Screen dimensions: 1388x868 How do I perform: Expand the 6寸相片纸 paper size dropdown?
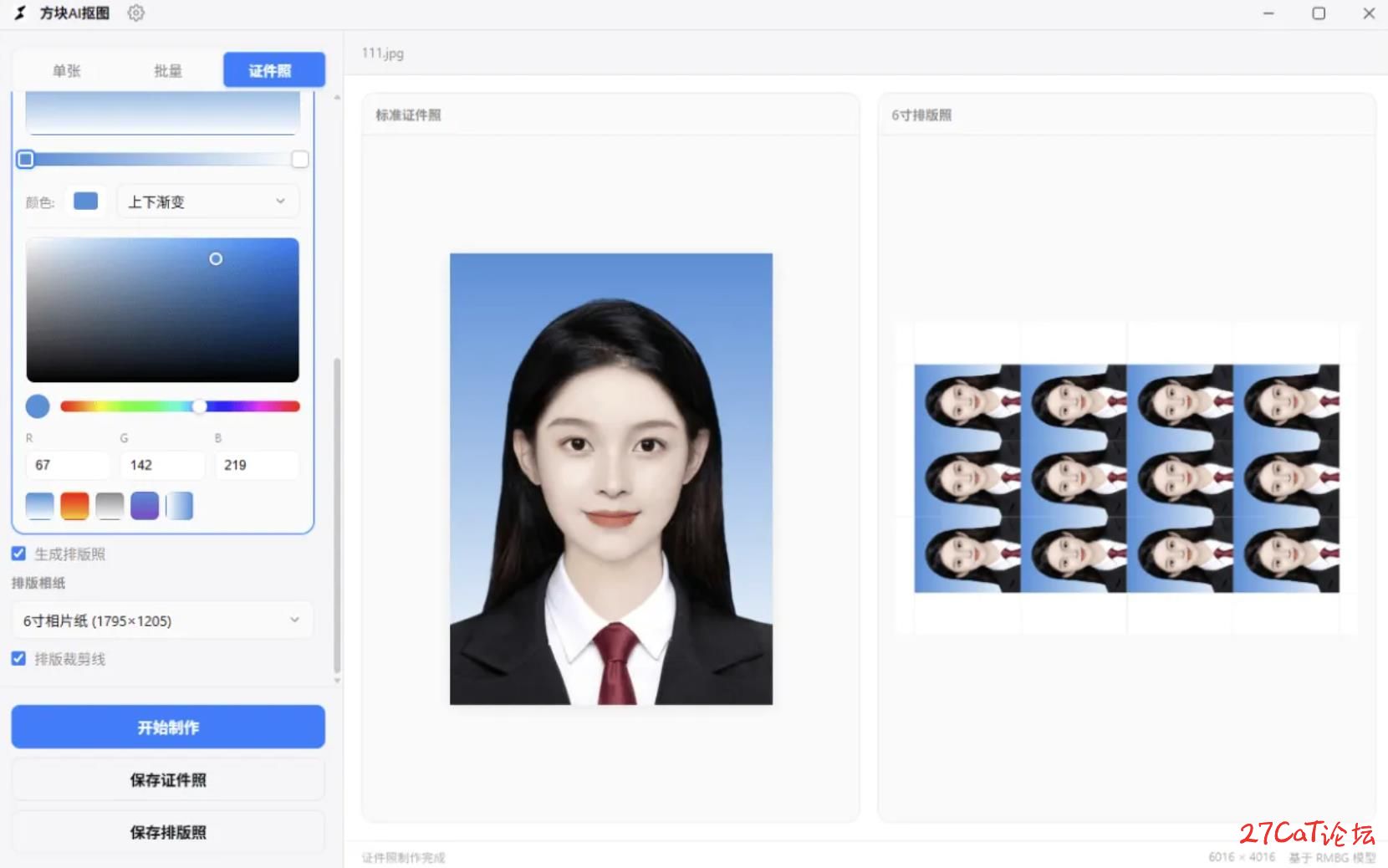point(162,620)
